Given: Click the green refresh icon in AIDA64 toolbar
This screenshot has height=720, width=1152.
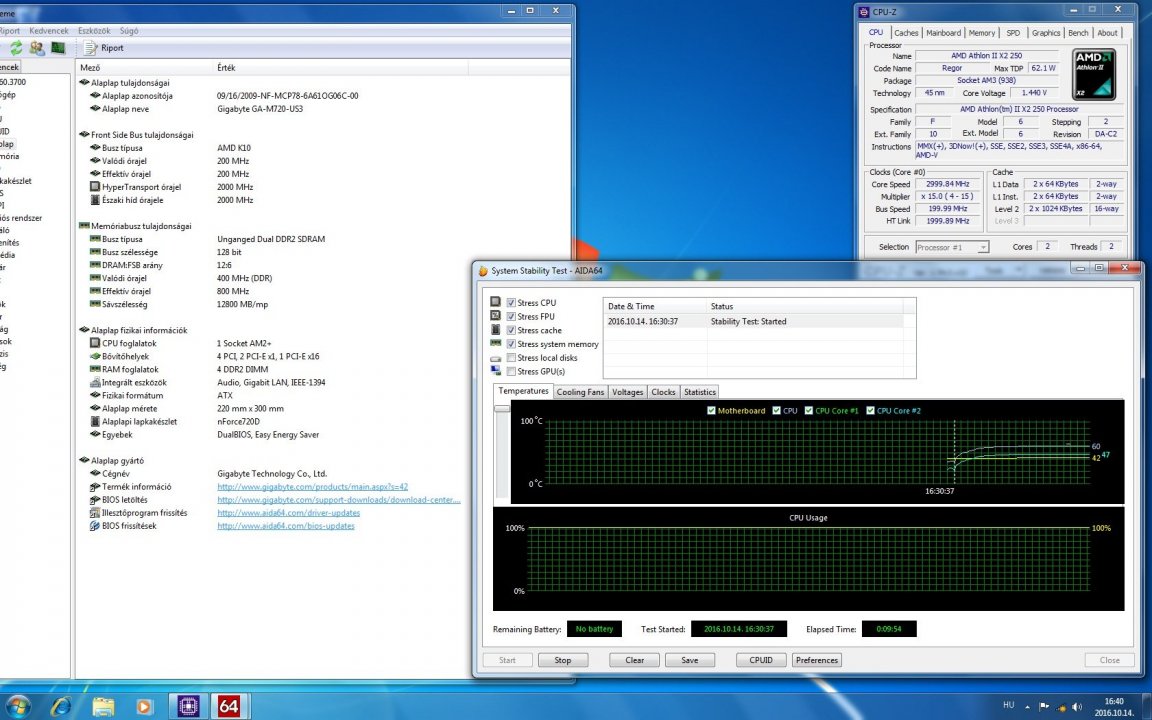Looking at the screenshot, I should click(15, 48).
